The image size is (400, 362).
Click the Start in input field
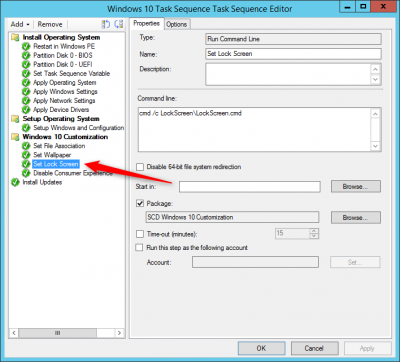pyautogui.click(x=250, y=186)
